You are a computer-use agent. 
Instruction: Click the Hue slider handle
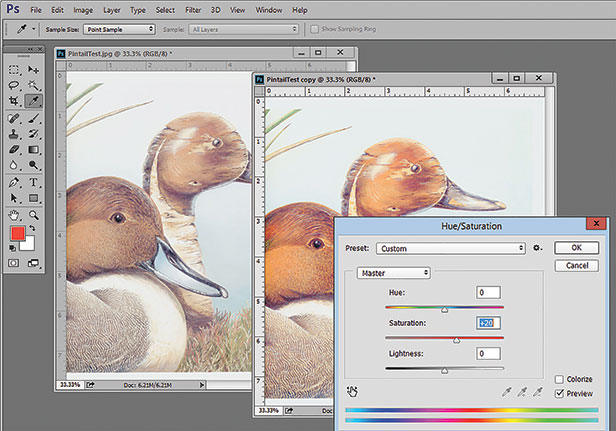click(444, 310)
